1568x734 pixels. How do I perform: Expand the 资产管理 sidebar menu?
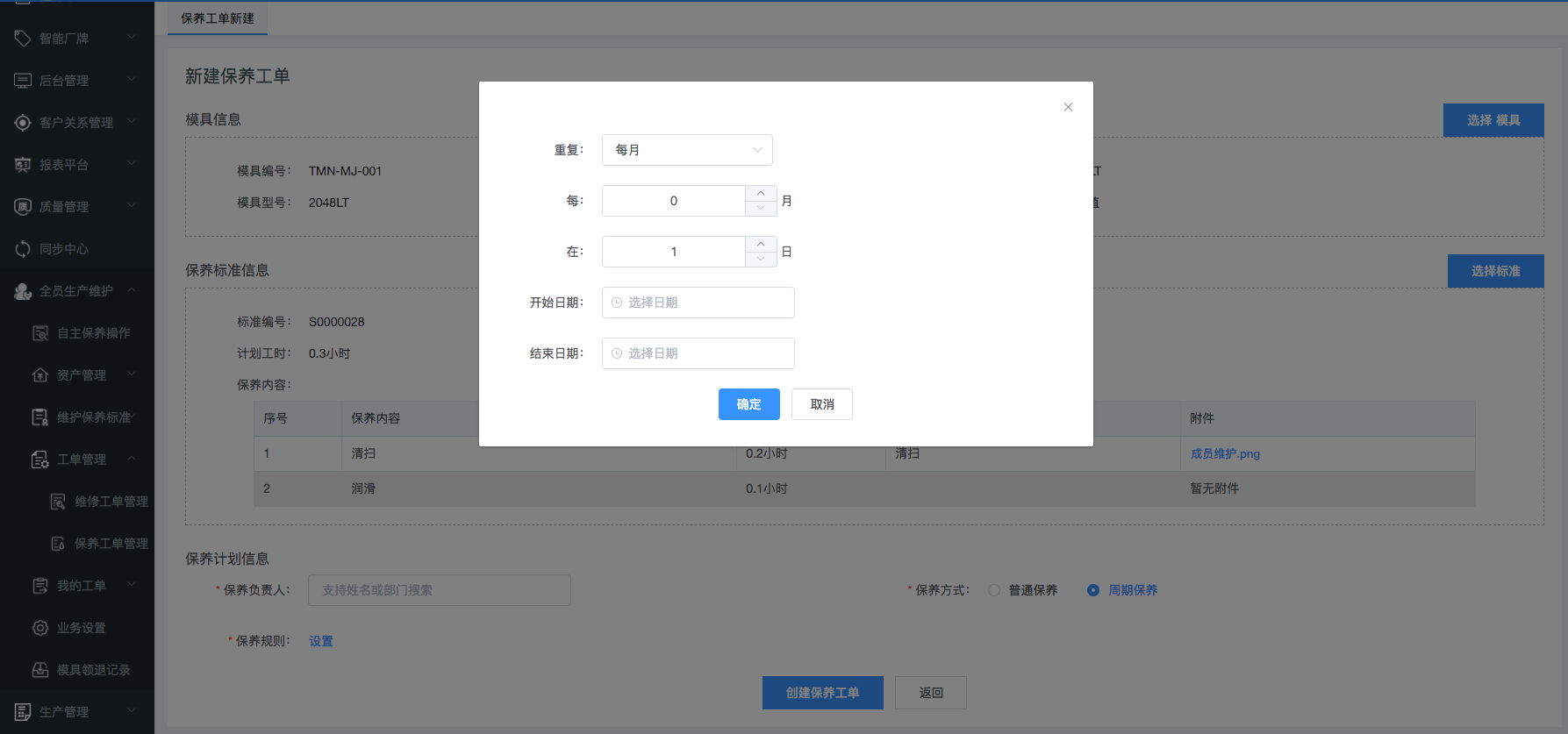(x=132, y=374)
